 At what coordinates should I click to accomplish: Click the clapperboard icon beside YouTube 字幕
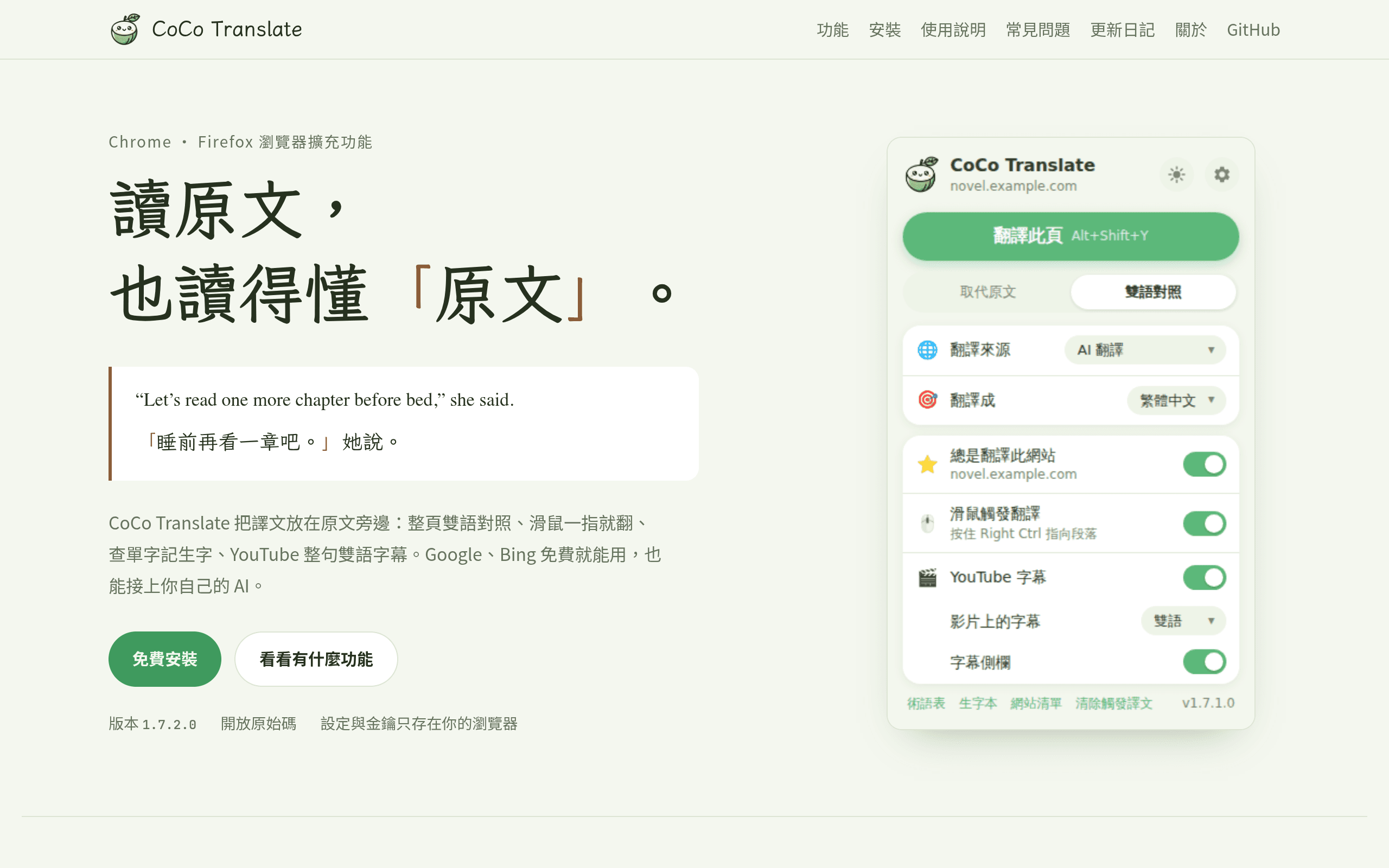coord(927,578)
